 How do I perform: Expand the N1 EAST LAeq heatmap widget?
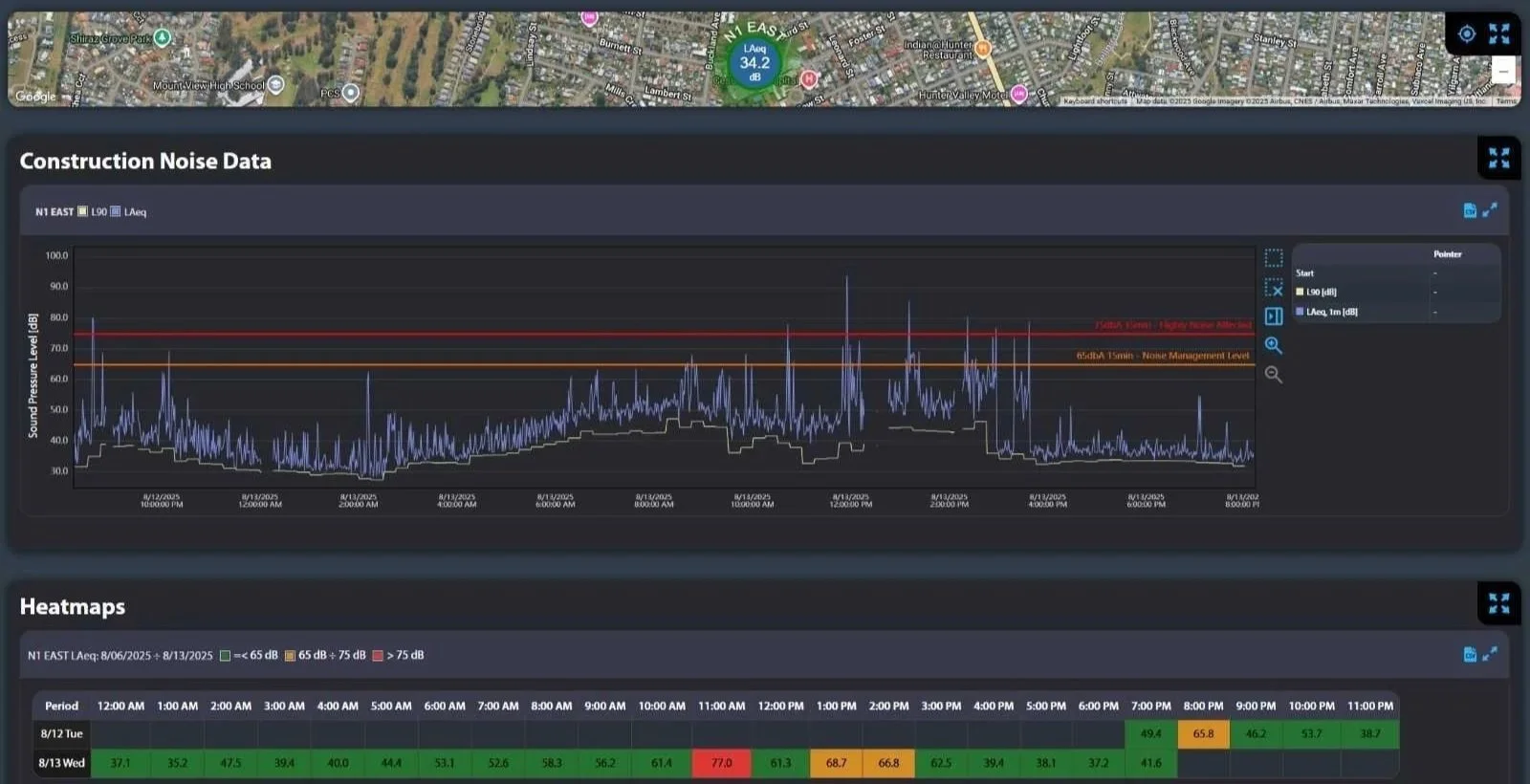pos(1490,654)
